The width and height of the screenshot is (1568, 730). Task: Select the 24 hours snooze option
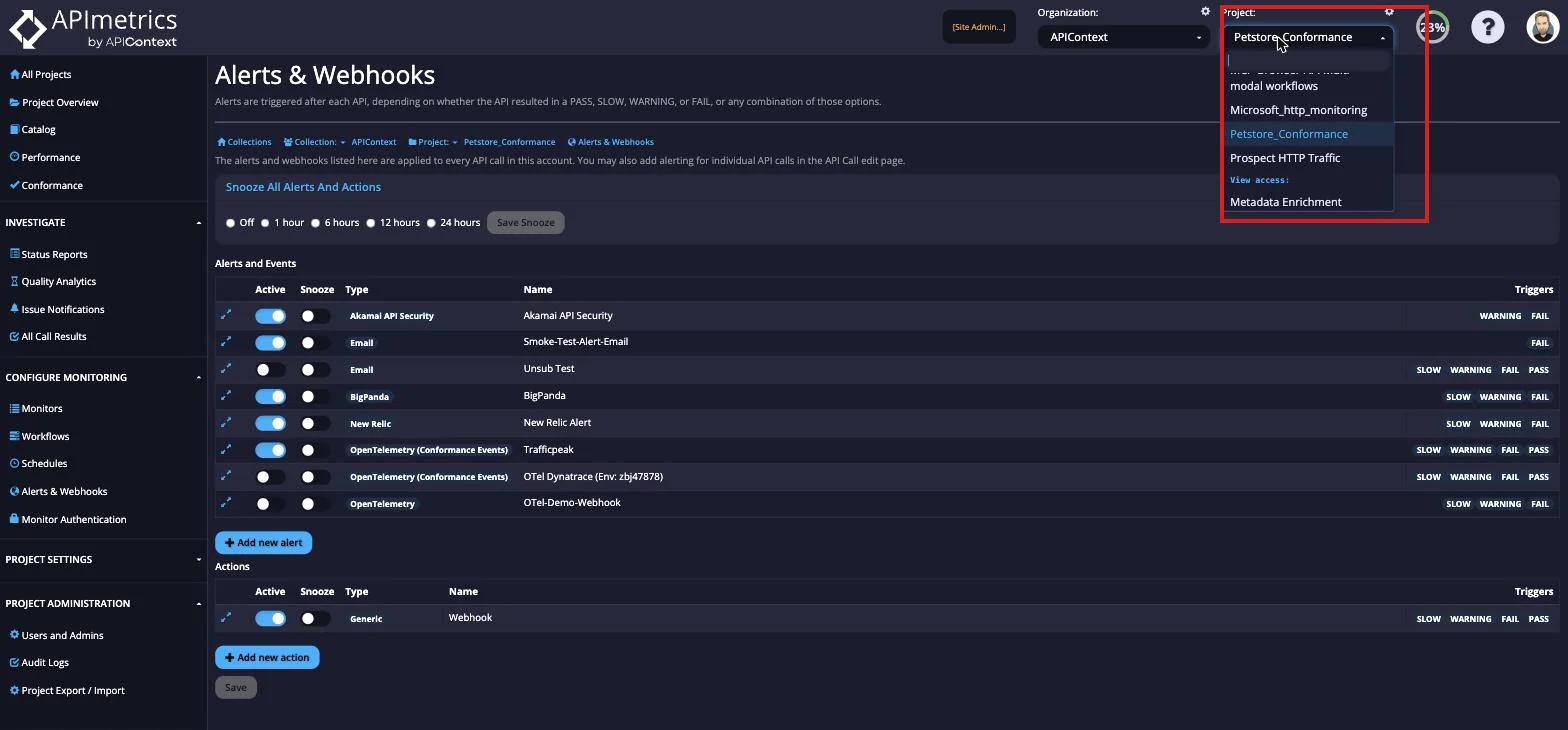coord(431,223)
